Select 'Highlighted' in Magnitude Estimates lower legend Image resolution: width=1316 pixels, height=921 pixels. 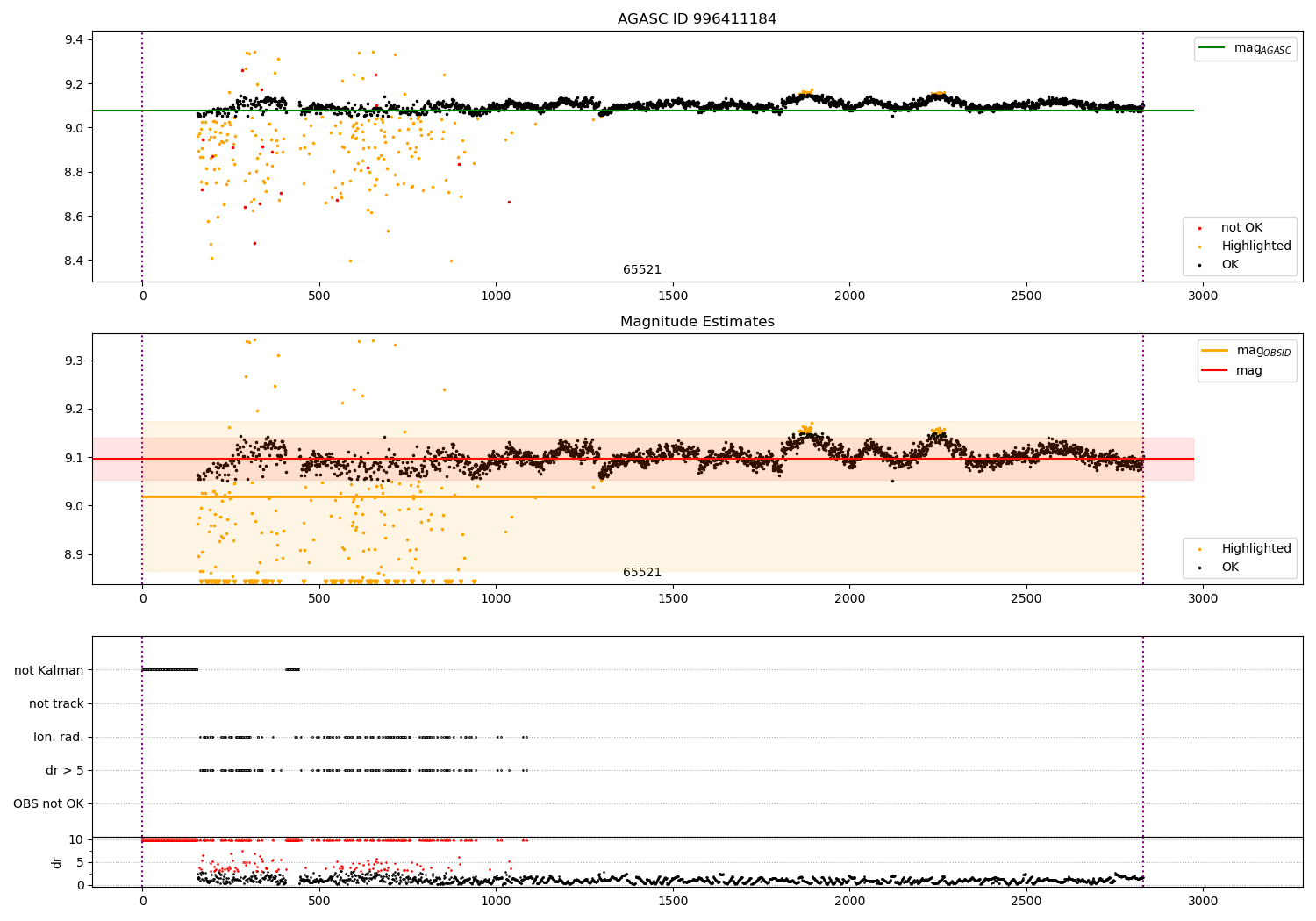[1256, 549]
